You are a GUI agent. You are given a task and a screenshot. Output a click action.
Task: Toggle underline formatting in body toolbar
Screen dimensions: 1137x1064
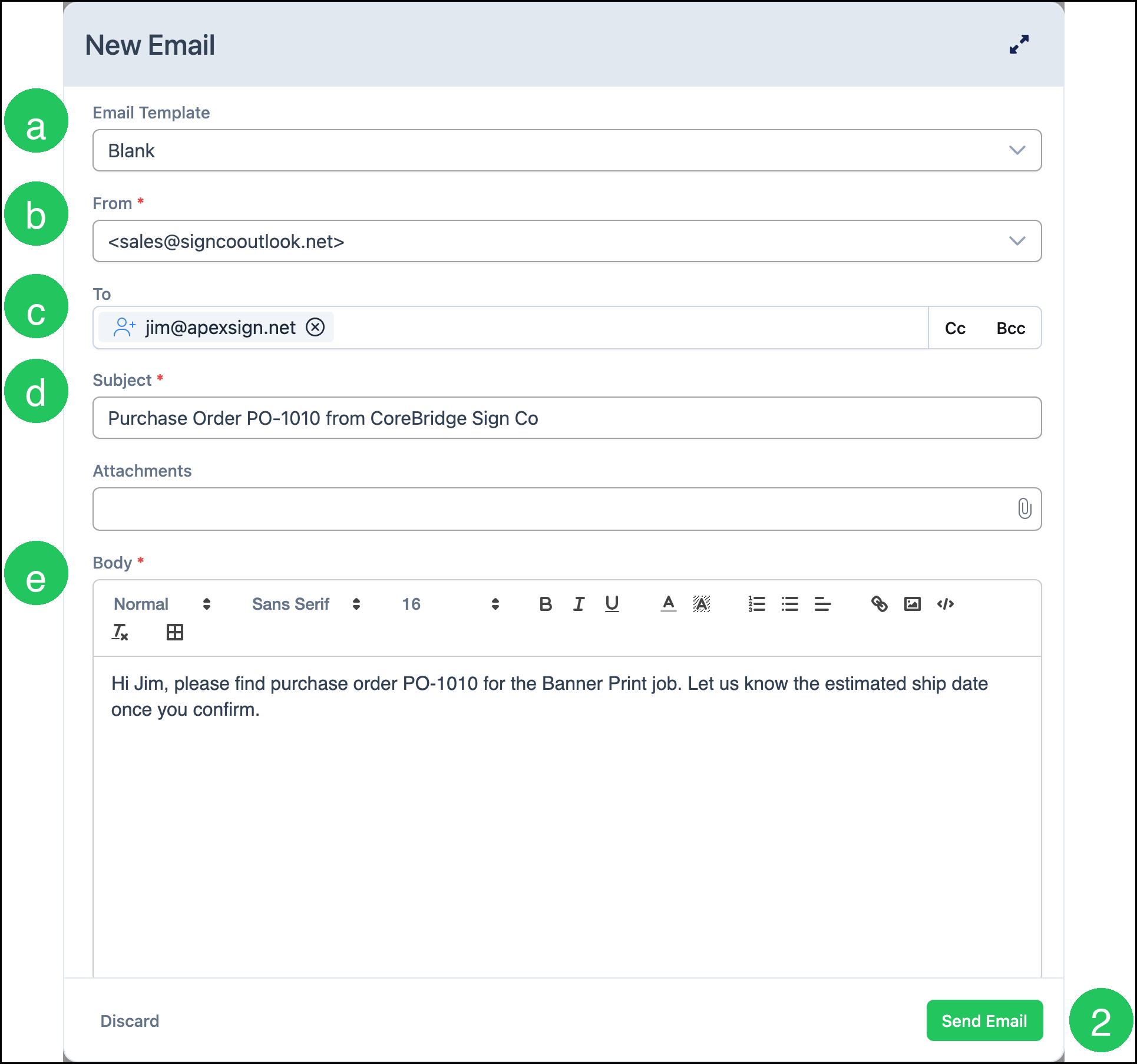pos(612,604)
